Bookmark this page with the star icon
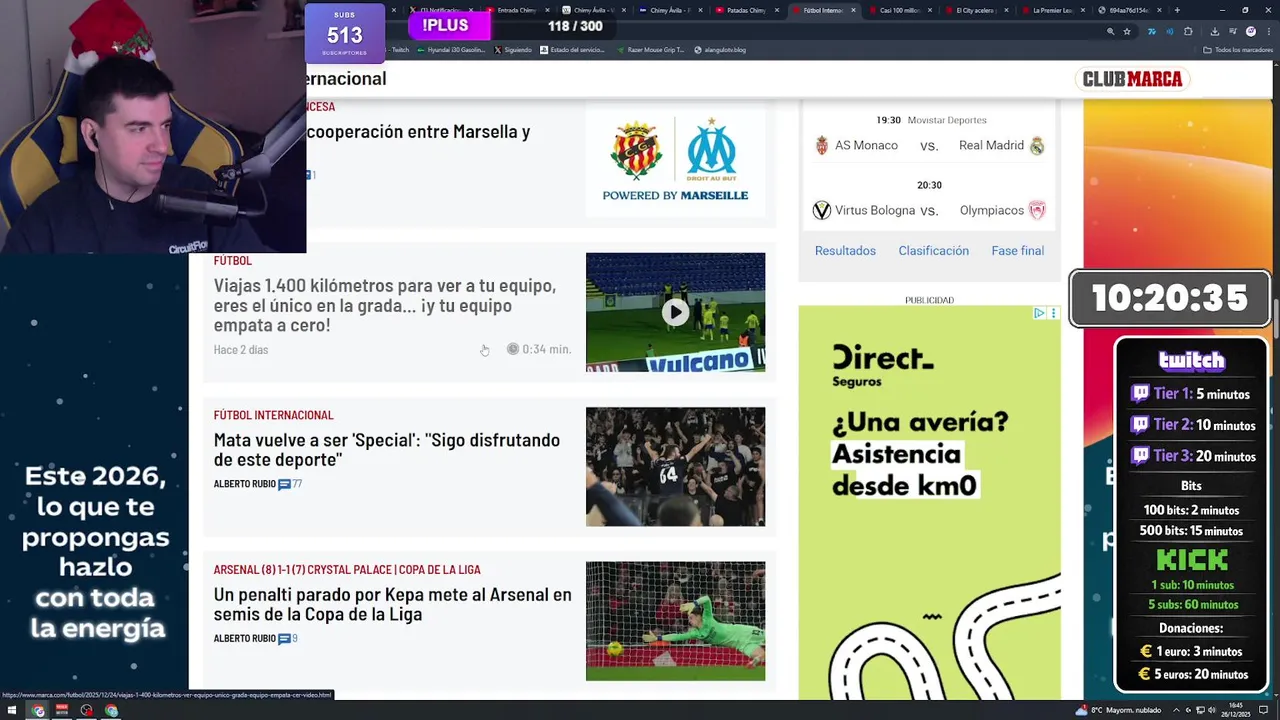 [x=1127, y=31]
